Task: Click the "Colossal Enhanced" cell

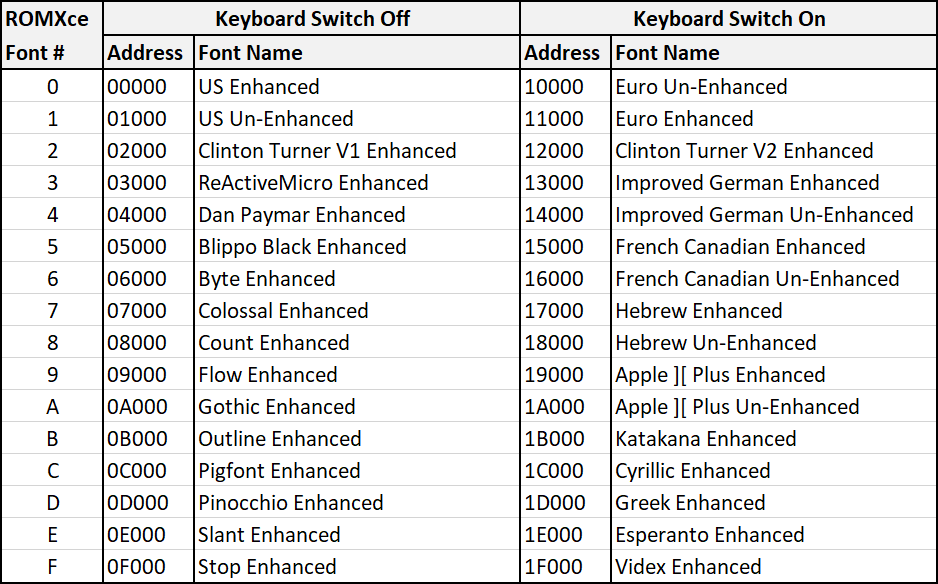Action: pyautogui.click(x=283, y=311)
